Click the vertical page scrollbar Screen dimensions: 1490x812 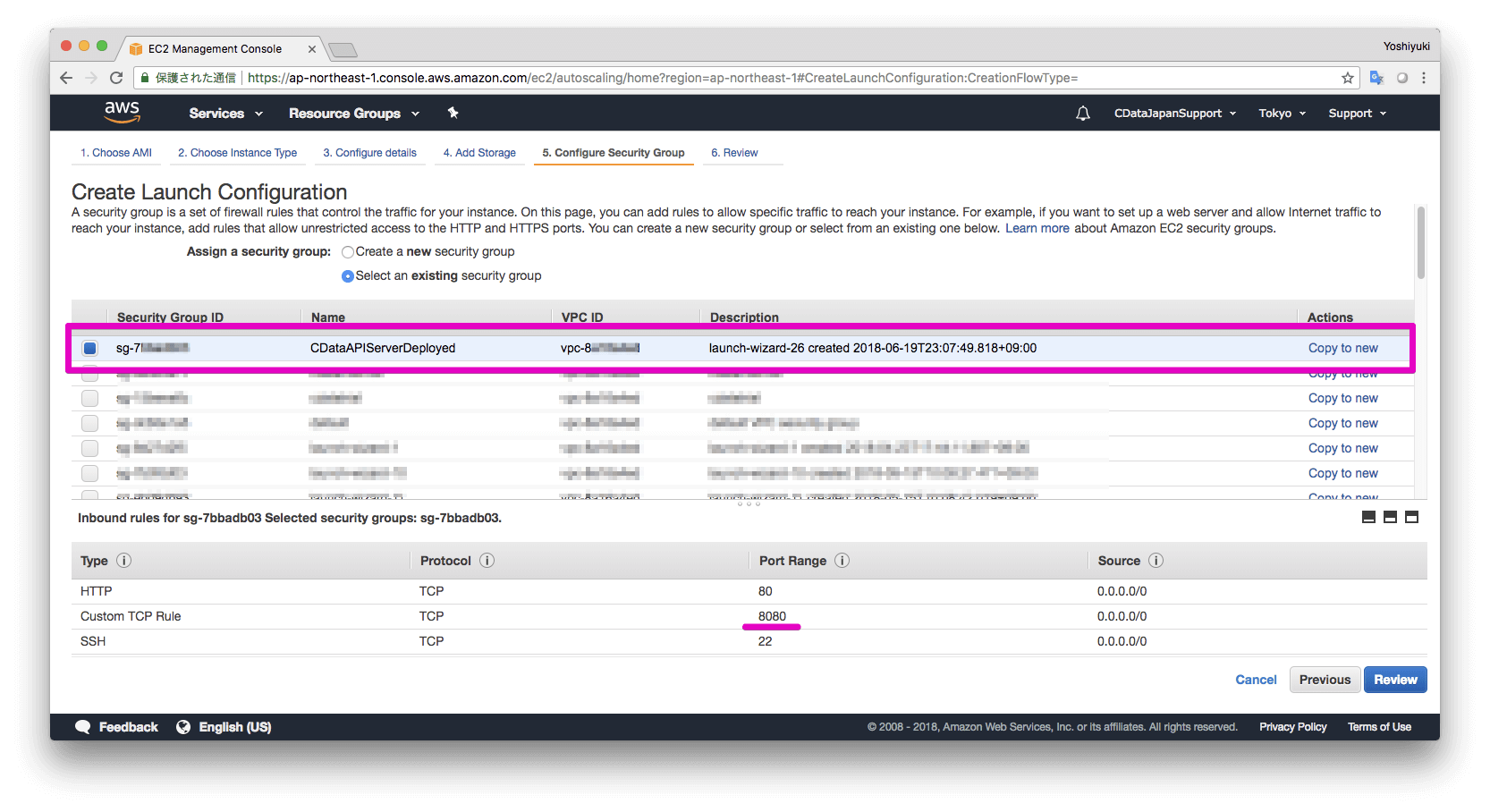click(x=1420, y=241)
